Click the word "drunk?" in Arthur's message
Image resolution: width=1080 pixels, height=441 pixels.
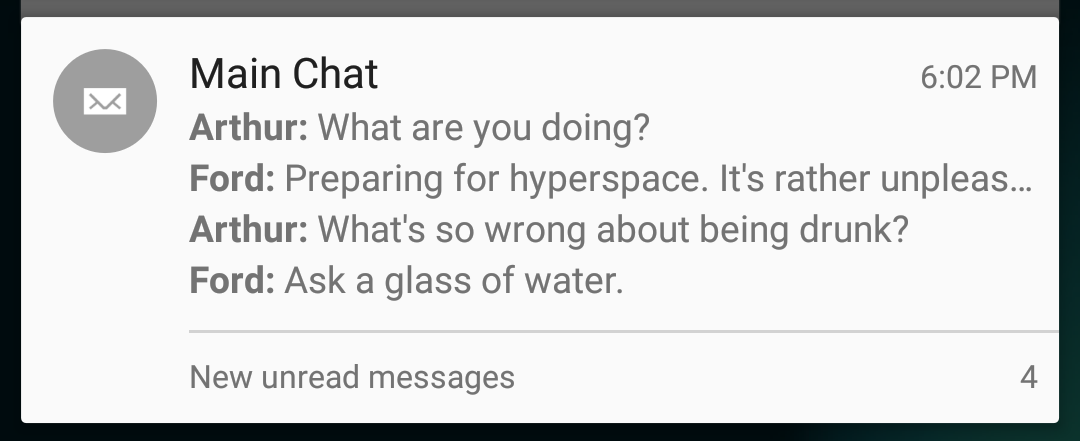854,229
